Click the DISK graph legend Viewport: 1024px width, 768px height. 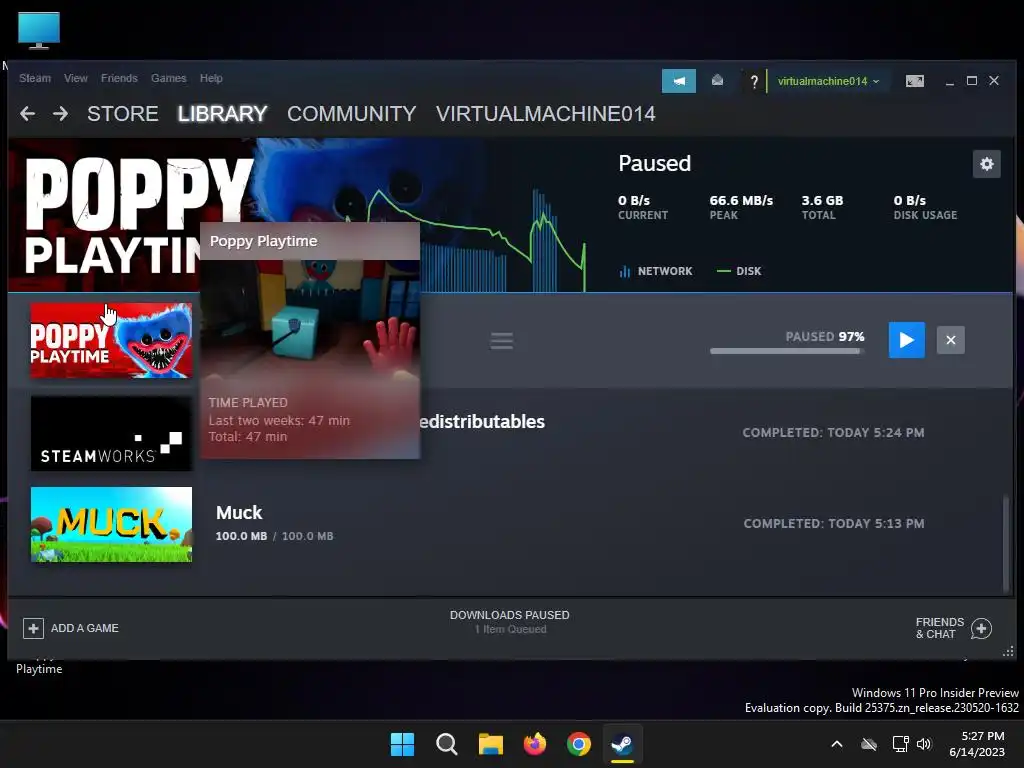click(739, 271)
